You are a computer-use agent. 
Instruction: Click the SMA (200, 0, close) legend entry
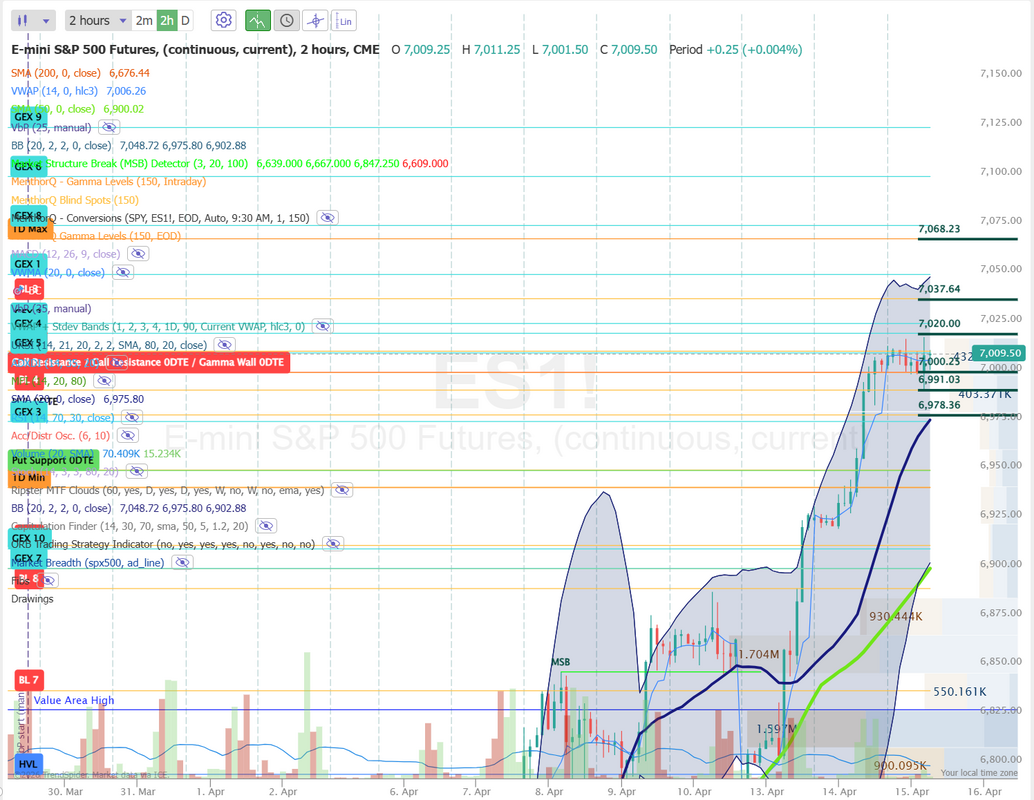point(80,73)
